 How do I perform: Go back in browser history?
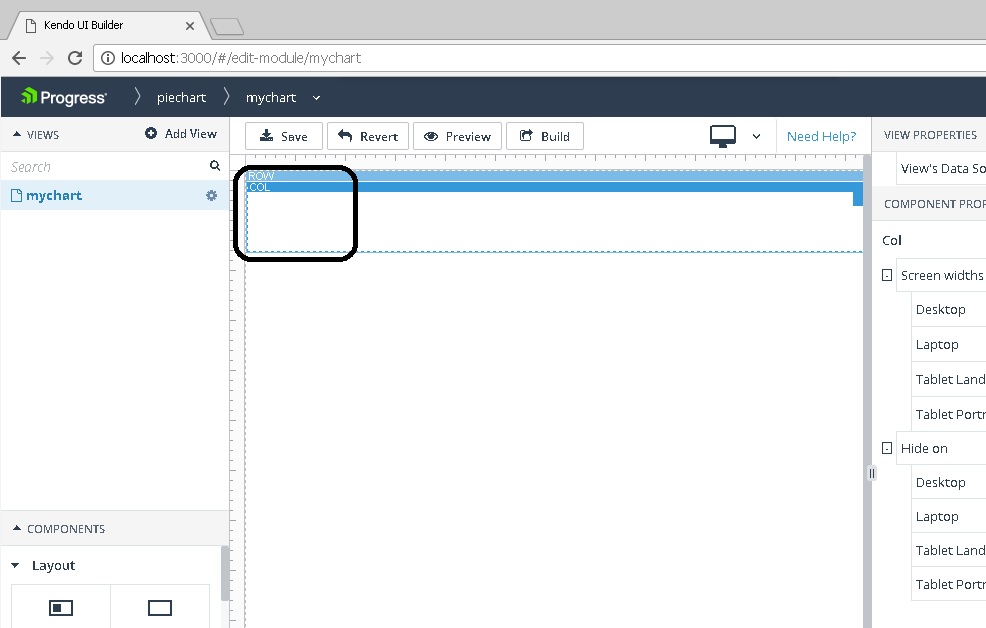click(x=19, y=58)
